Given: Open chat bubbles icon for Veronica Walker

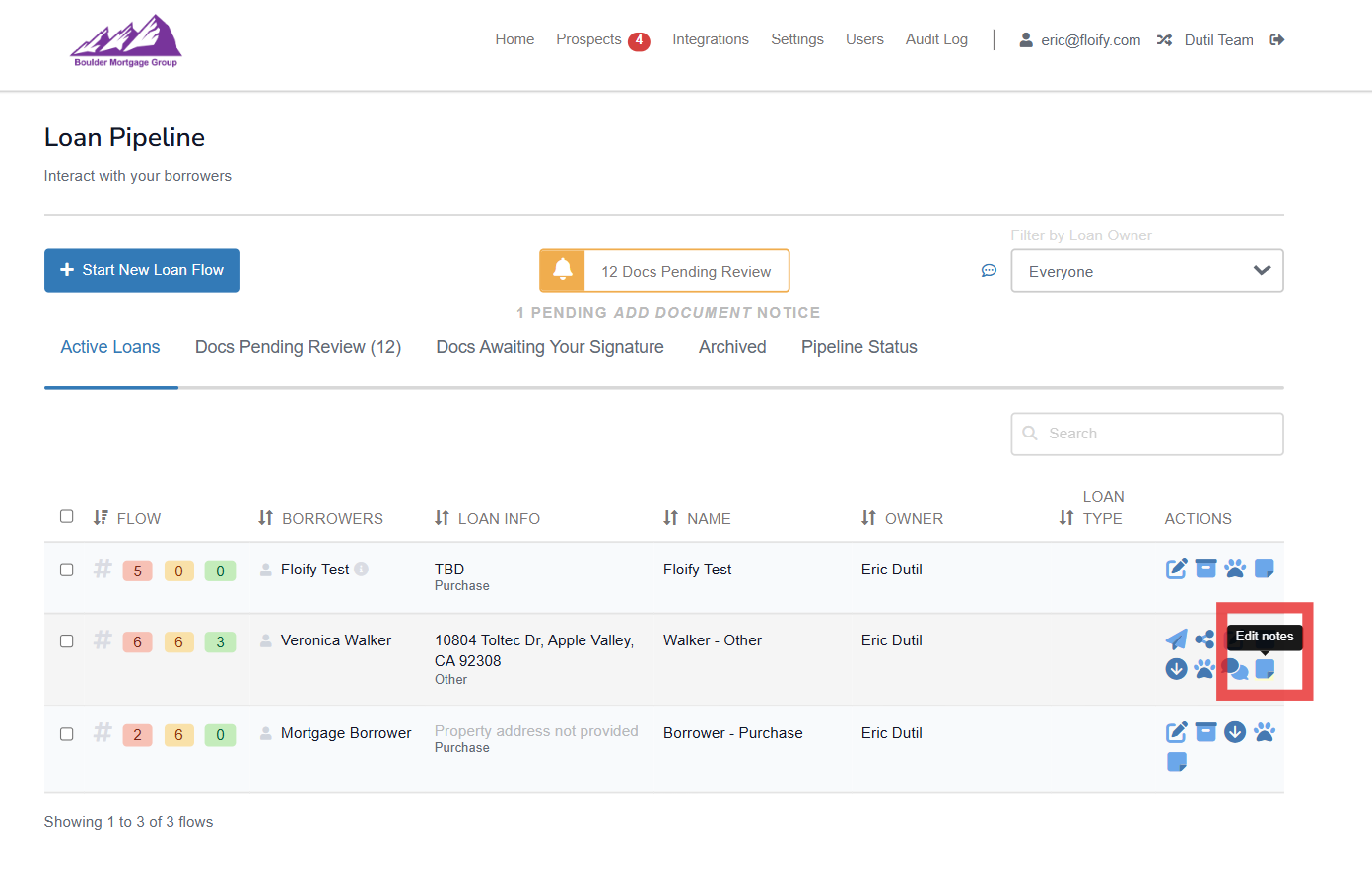Looking at the screenshot, I should click(x=1235, y=670).
